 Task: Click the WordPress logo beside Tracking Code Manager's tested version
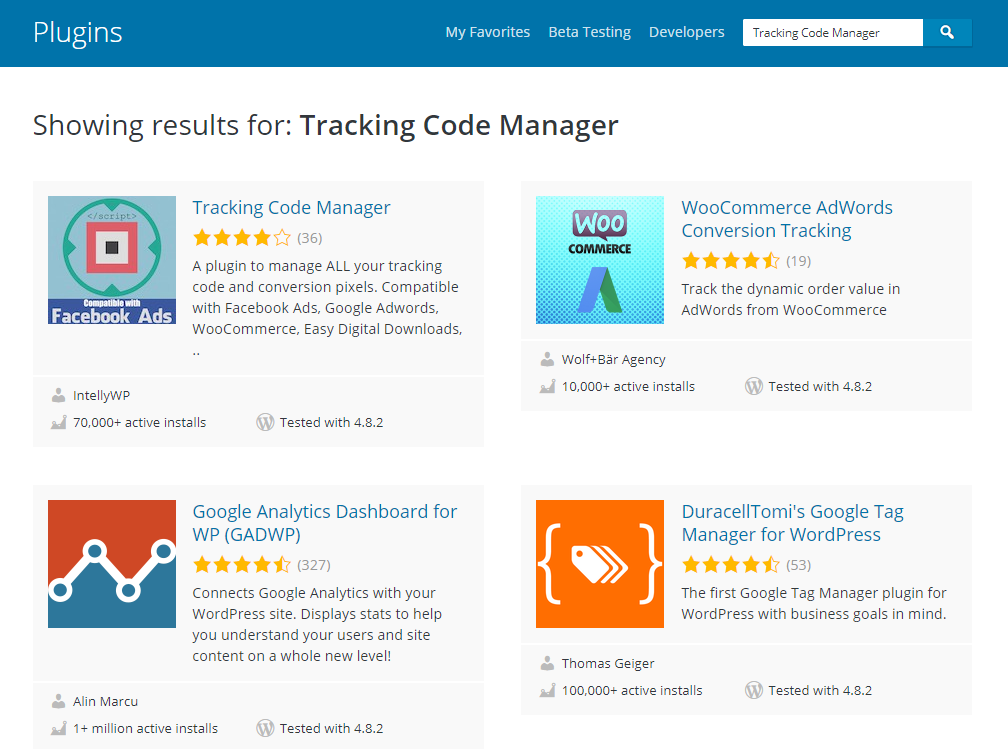[x=265, y=422]
